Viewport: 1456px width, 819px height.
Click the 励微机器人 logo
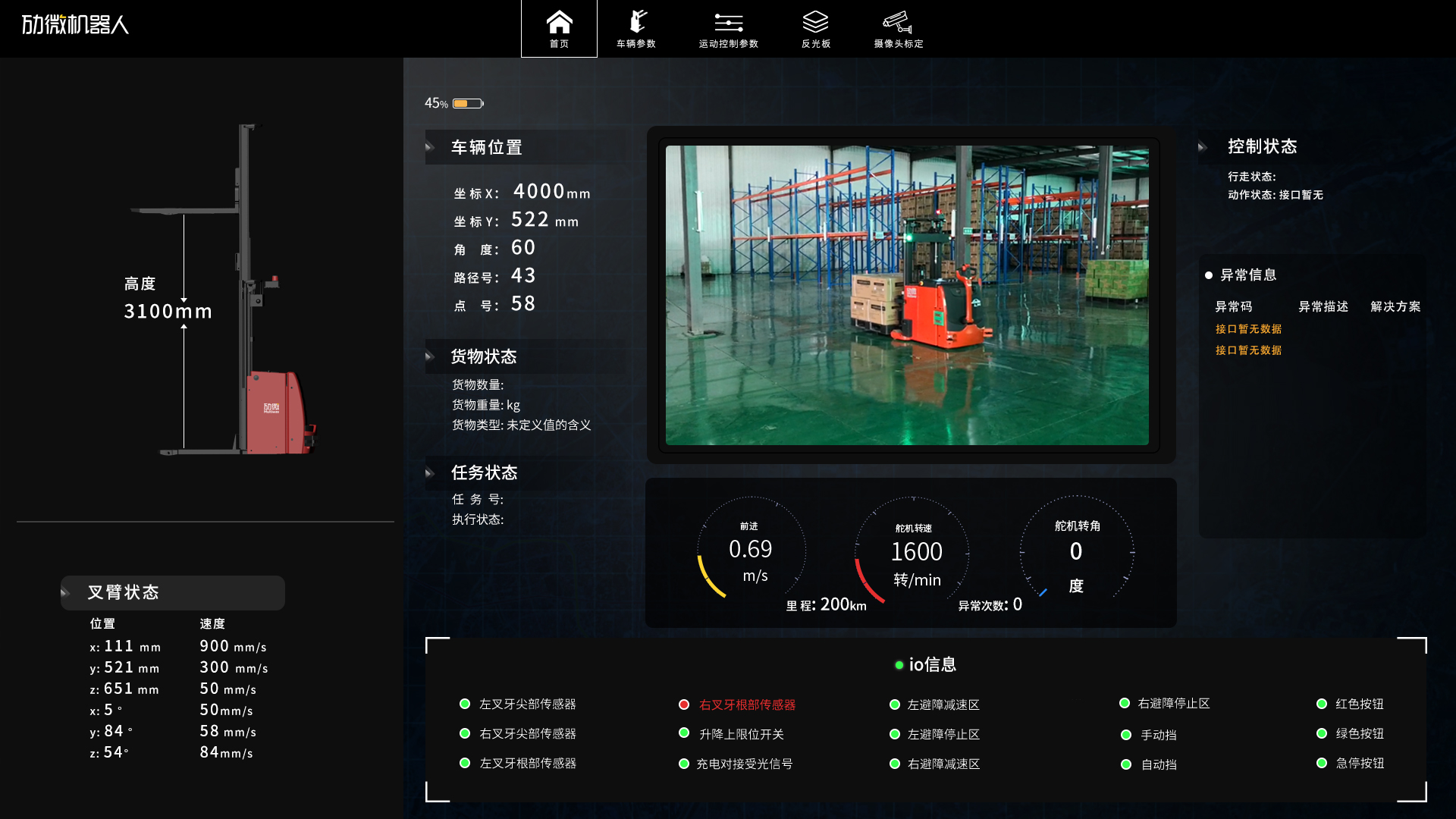(76, 25)
